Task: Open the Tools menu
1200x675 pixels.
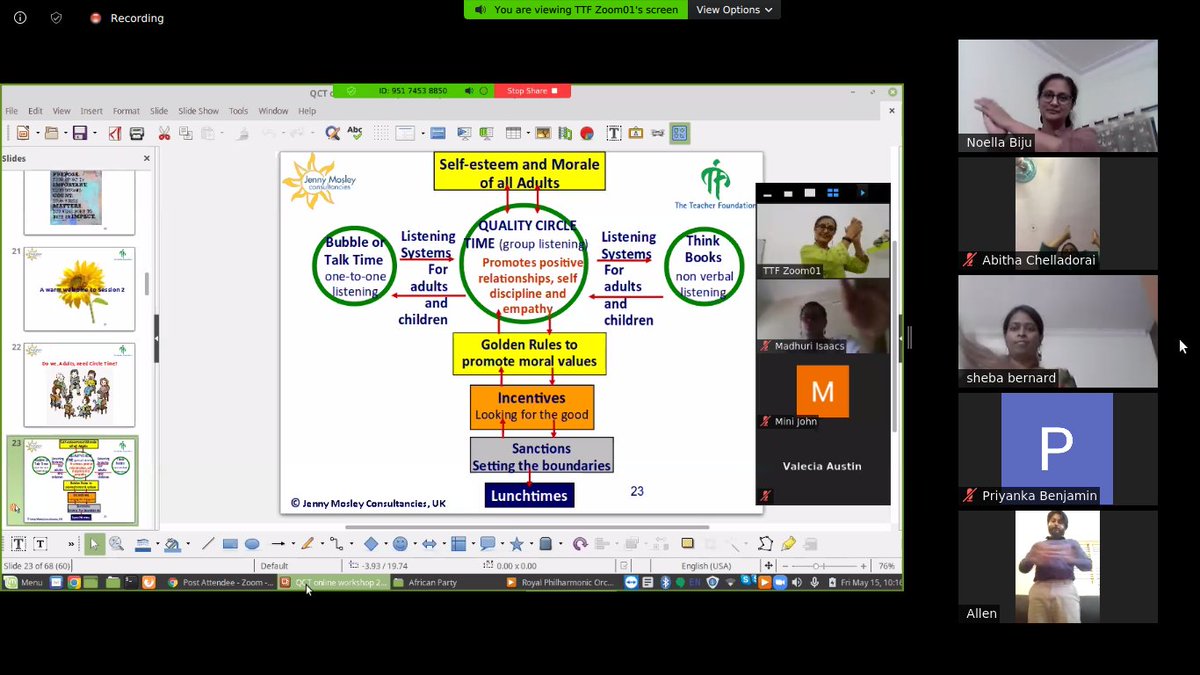Action: [x=238, y=111]
